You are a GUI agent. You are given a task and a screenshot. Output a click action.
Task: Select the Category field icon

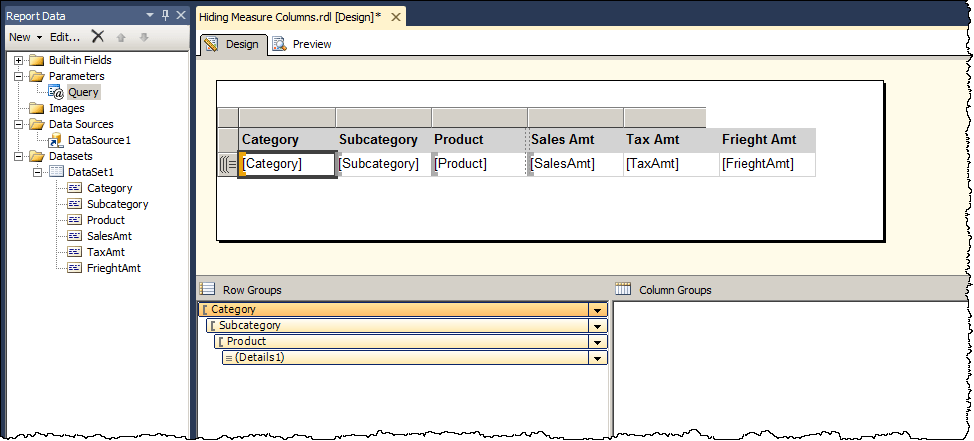(x=75, y=188)
